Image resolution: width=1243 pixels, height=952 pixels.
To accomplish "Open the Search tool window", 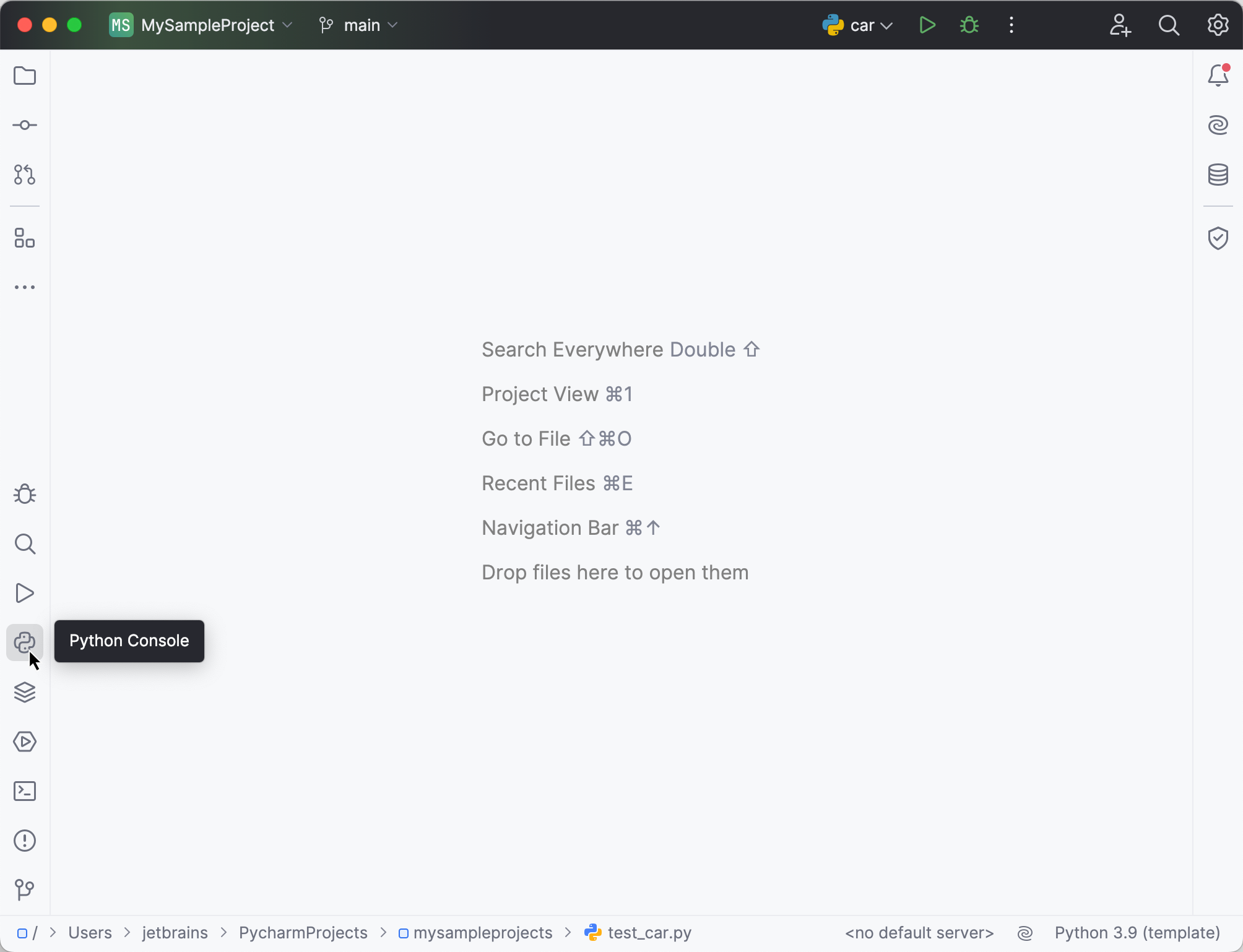I will 25,543.
